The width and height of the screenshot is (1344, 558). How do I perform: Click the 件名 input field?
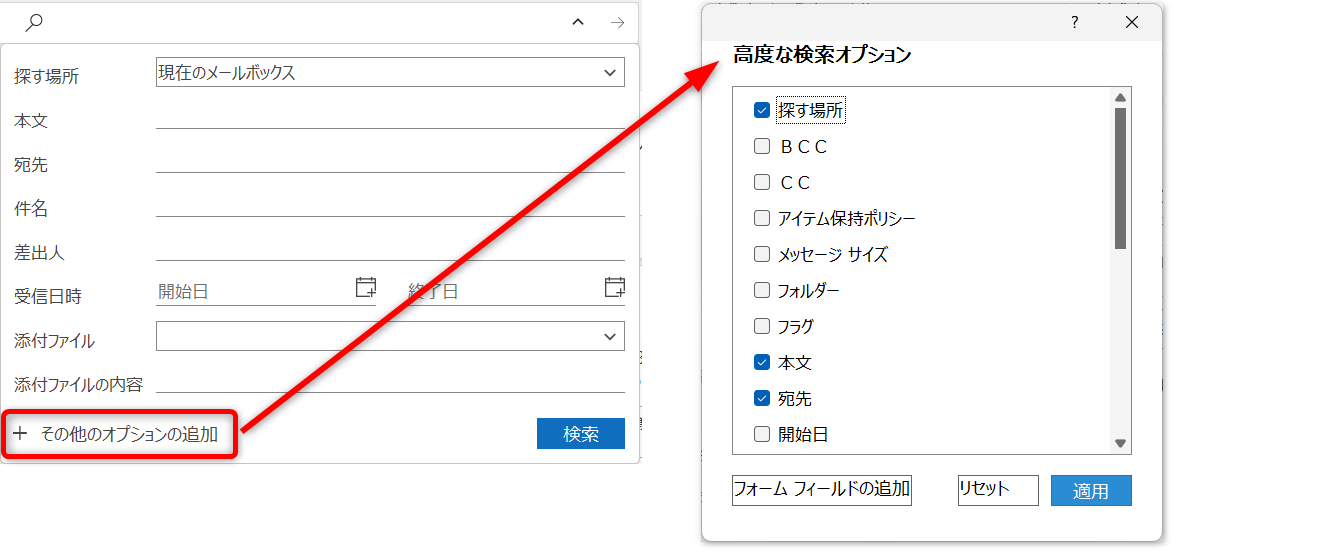point(390,206)
